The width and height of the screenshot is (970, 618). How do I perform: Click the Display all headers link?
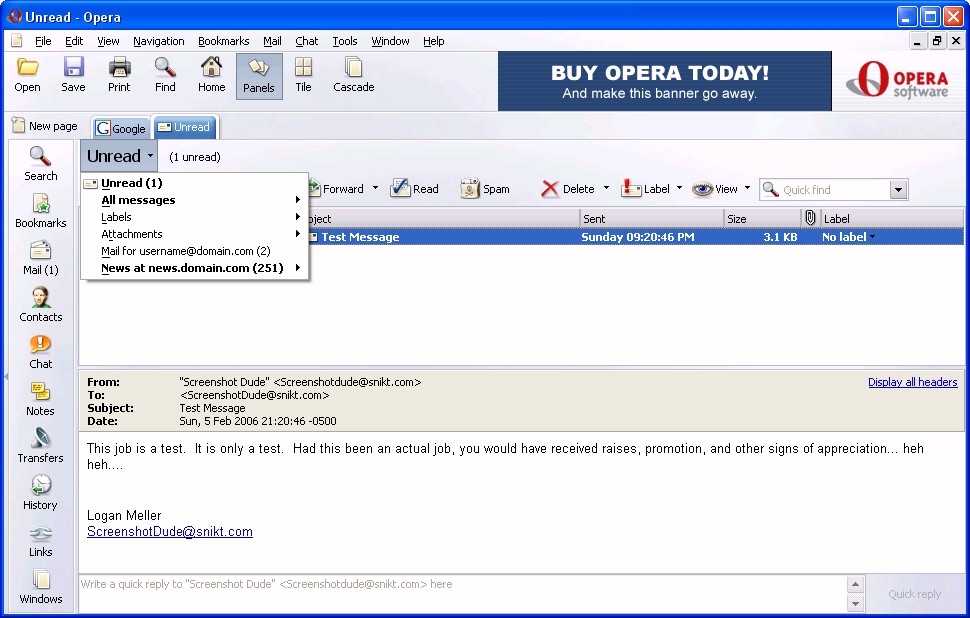pos(912,382)
